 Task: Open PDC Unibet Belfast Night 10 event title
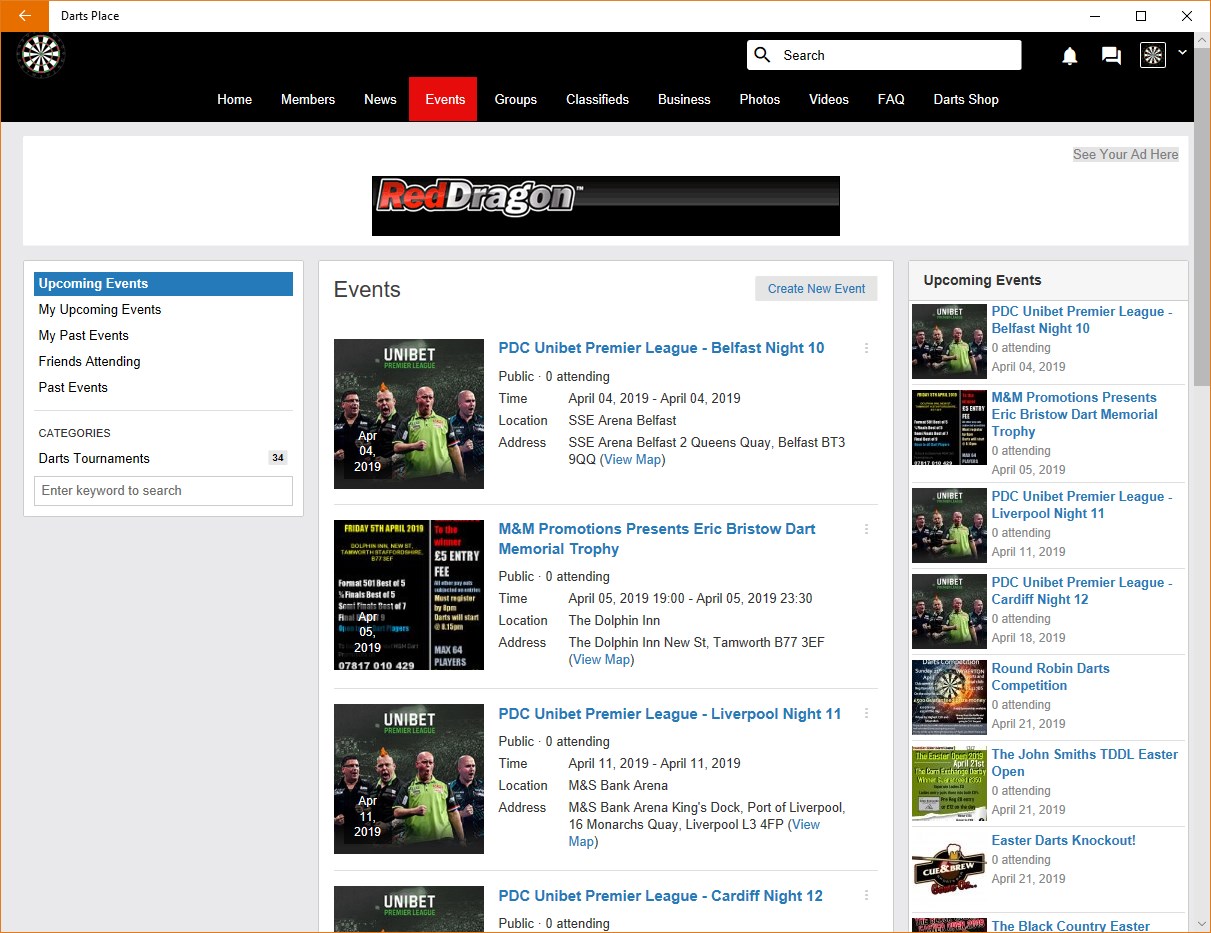click(x=661, y=348)
